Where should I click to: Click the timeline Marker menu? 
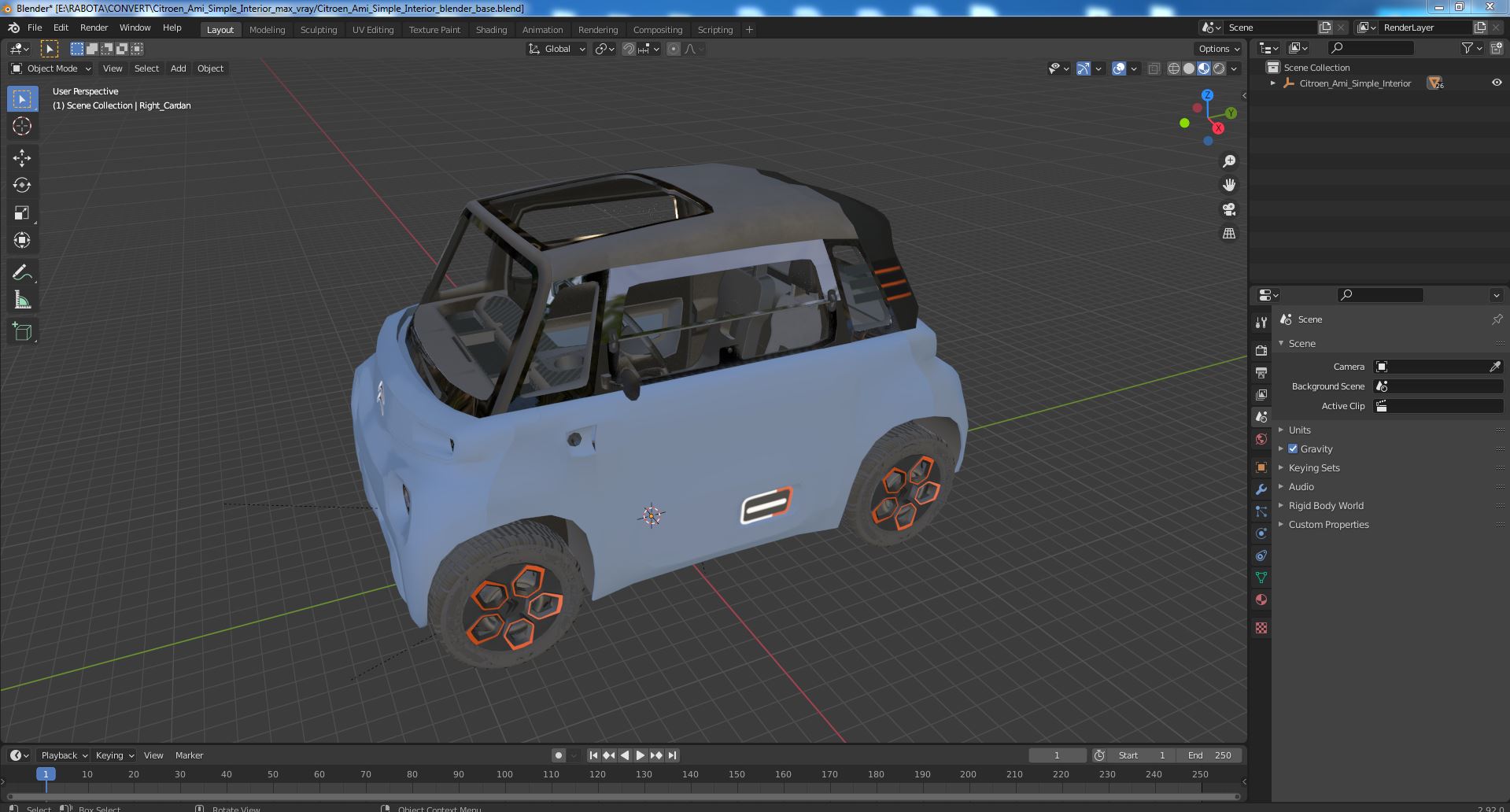pyautogui.click(x=189, y=755)
